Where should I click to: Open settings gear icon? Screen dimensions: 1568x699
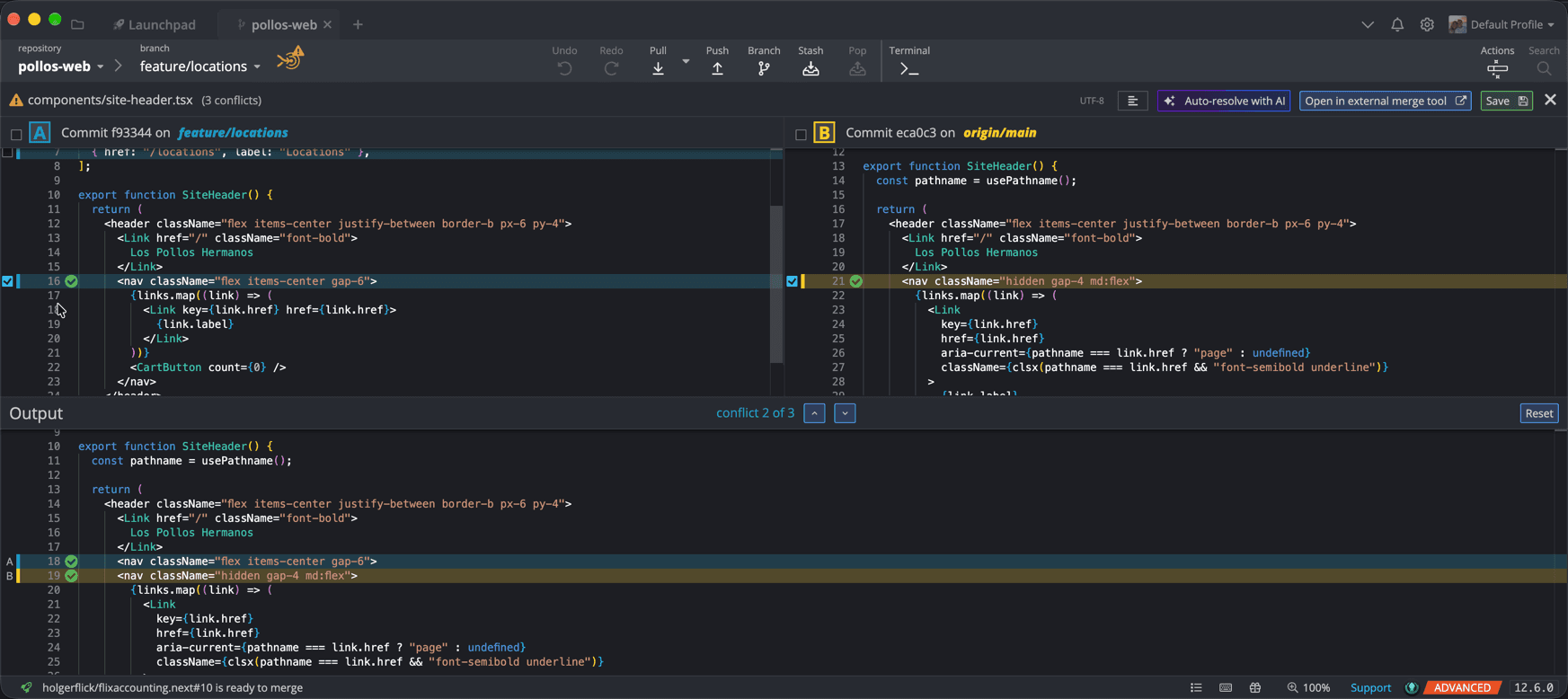pyautogui.click(x=1427, y=24)
